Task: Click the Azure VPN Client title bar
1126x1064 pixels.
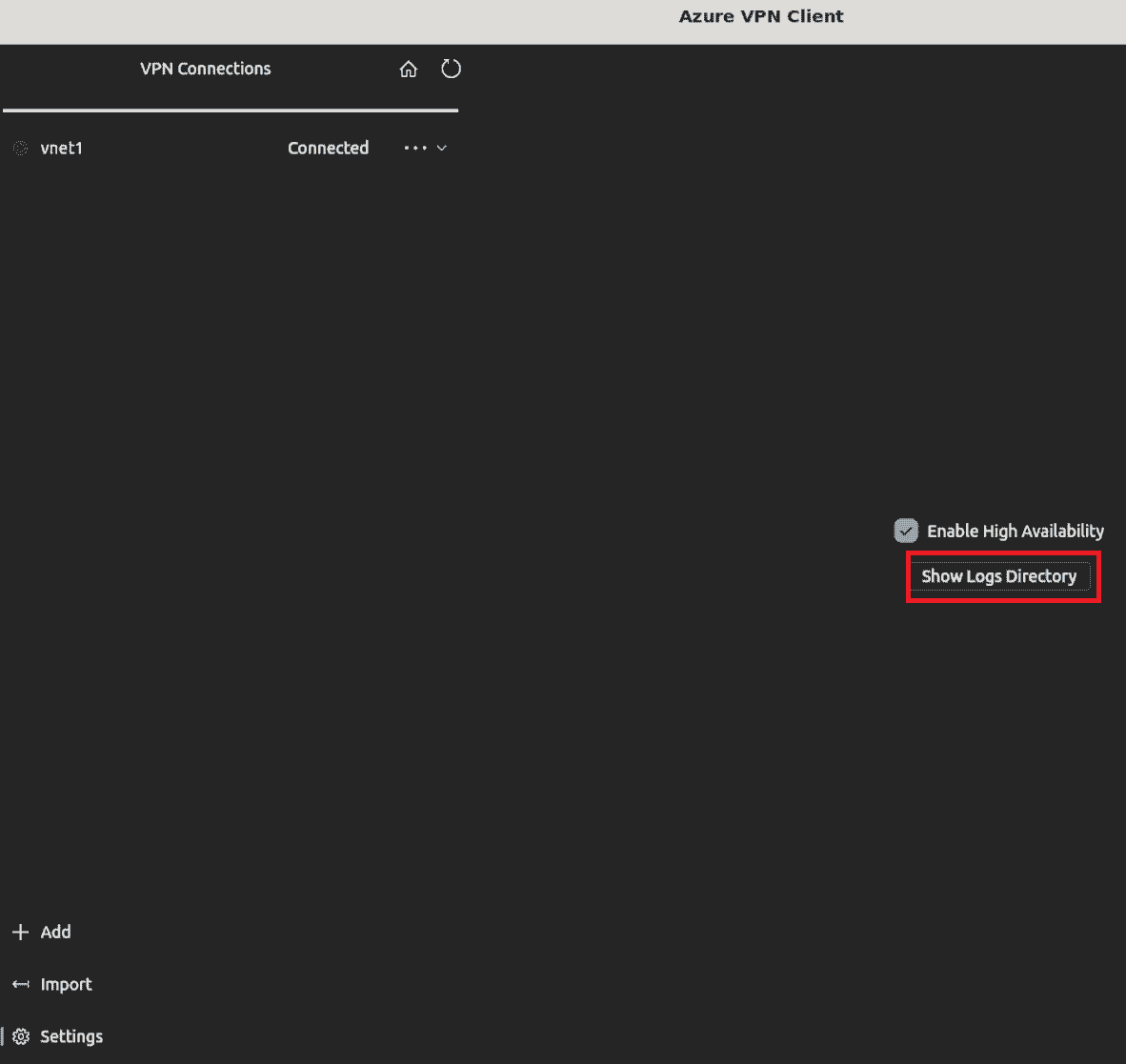Action: point(761,16)
